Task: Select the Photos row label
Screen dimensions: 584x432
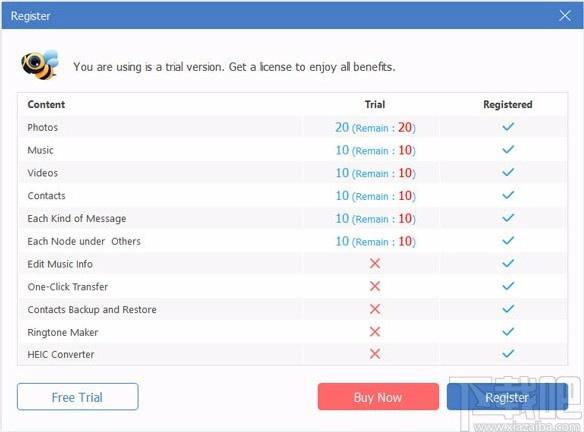Action: pos(42,127)
